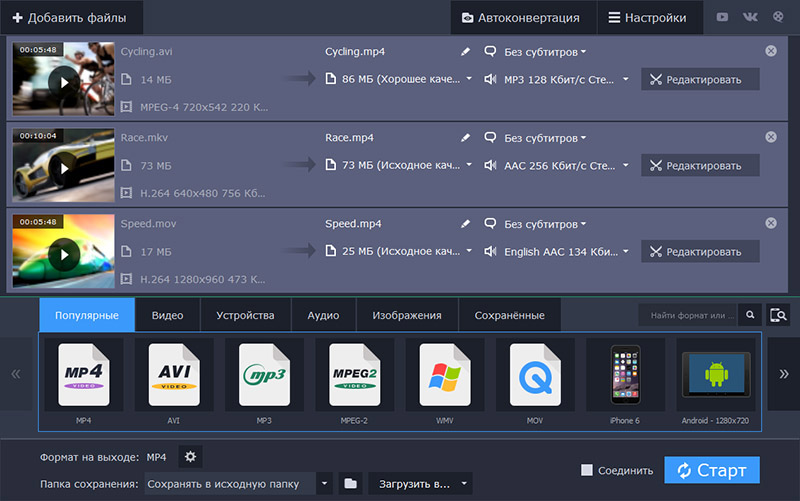
Task: Switch to the Устройства tab
Action: click(245, 316)
